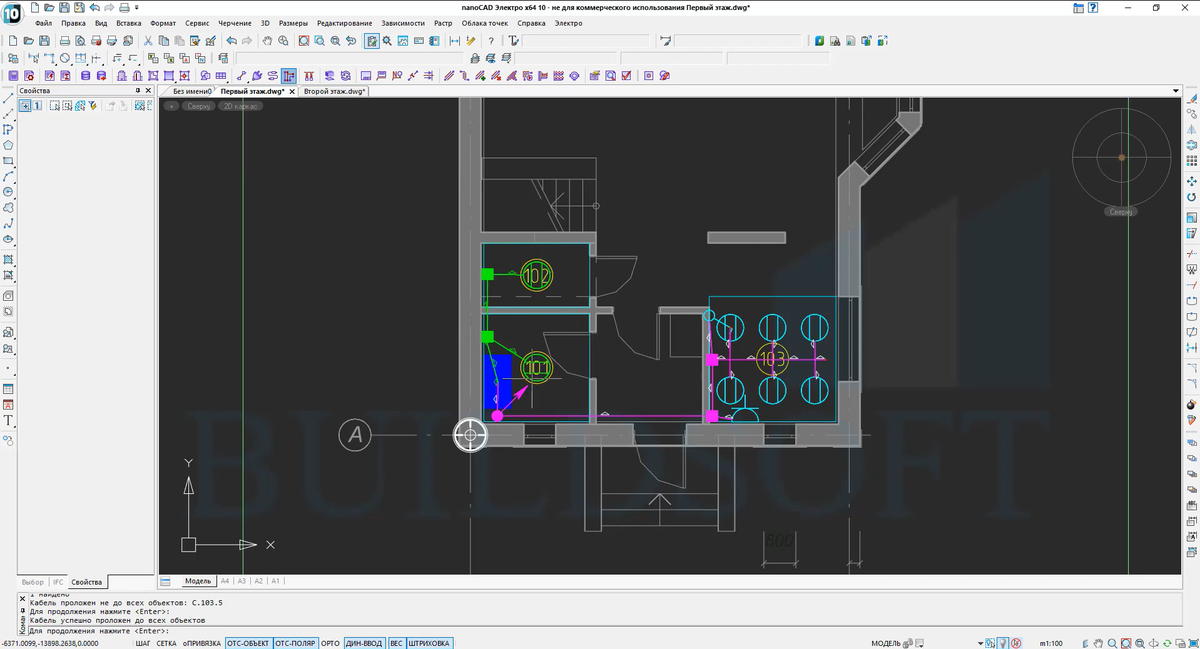The height and width of the screenshot is (649, 1200).
Task: Open the text style dropdown in top toolbar
Action: click(x=586, y=41)
